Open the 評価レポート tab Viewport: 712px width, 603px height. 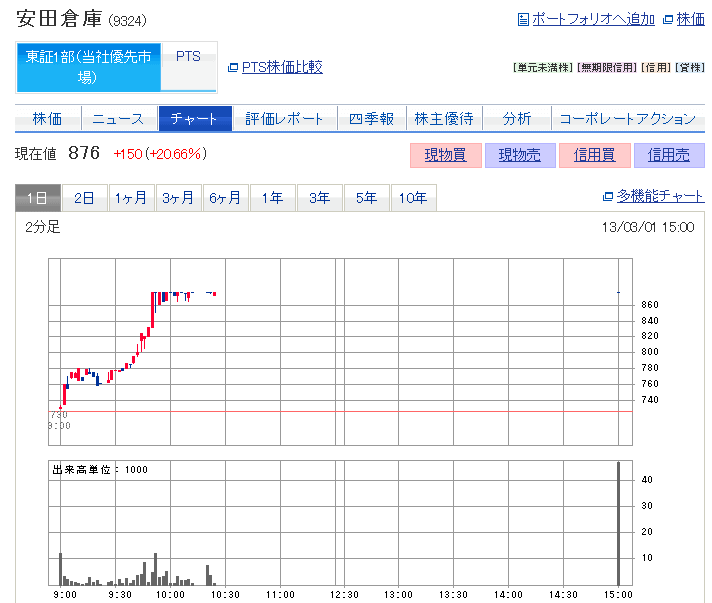(285, 119)
